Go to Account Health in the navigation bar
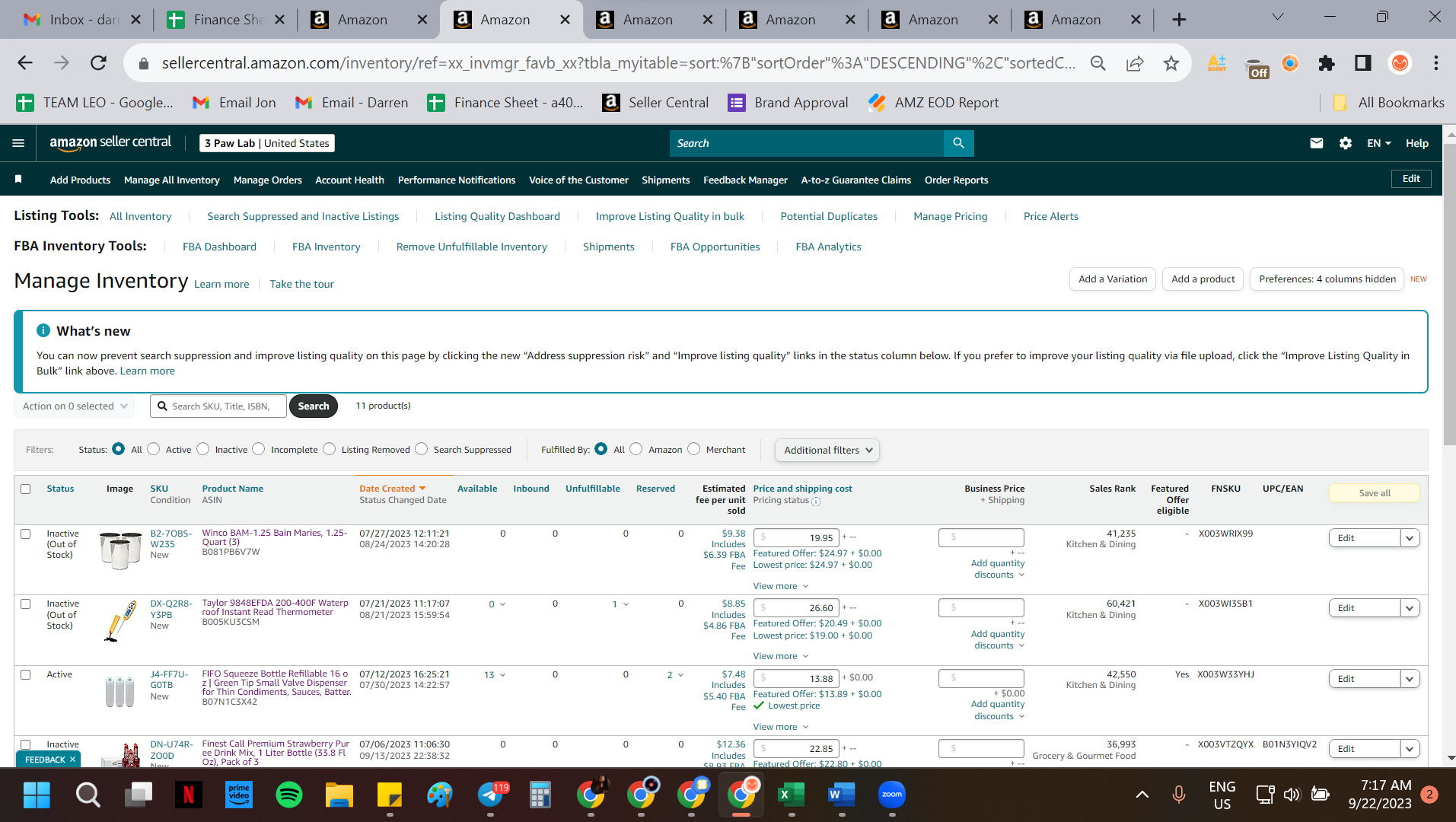Viewport: 1456px width, 822px height. pyautogui.click(x=350, y=180)
